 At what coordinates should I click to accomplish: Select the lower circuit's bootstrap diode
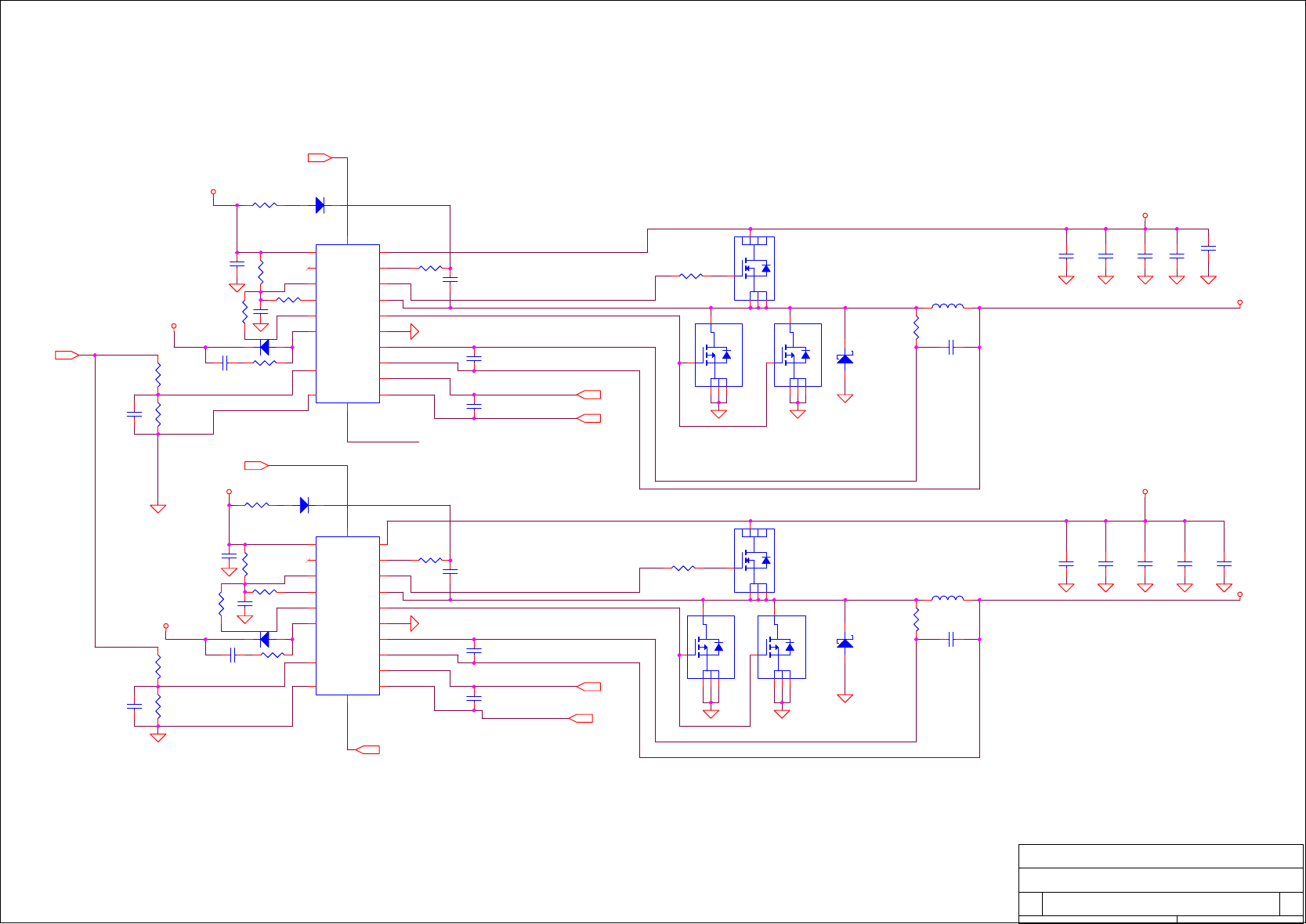tap(304, 505)
